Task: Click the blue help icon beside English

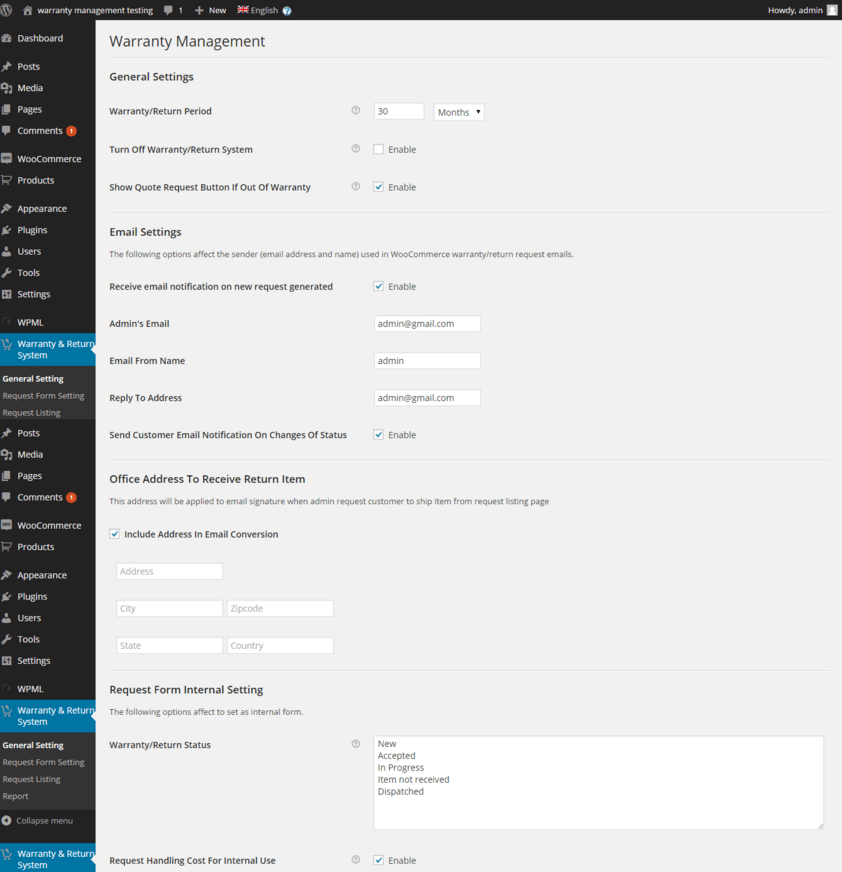Action: point(287,11)
